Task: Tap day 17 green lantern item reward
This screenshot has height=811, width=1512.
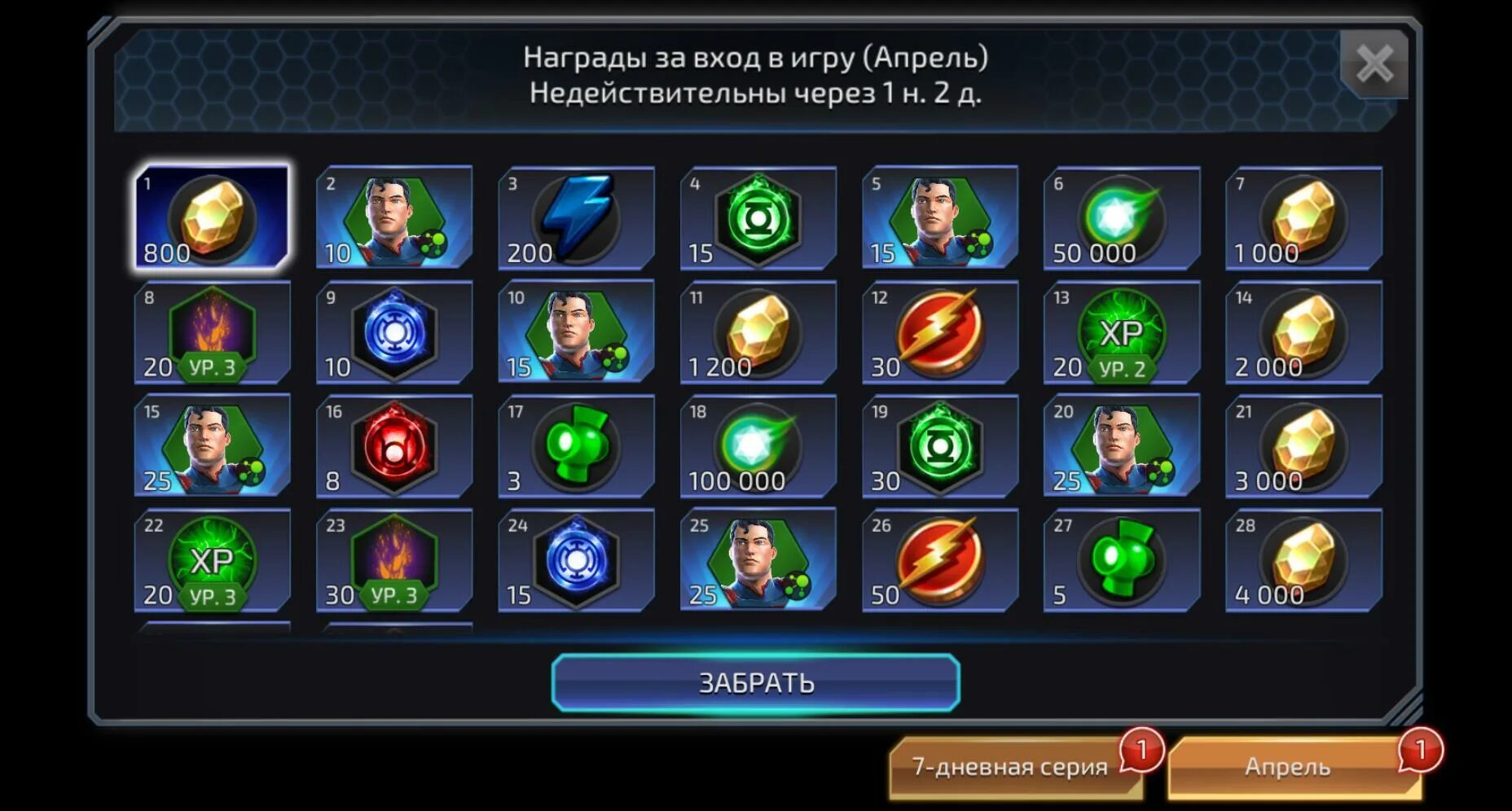Action: pyautogui.click(x=576, y=446)
